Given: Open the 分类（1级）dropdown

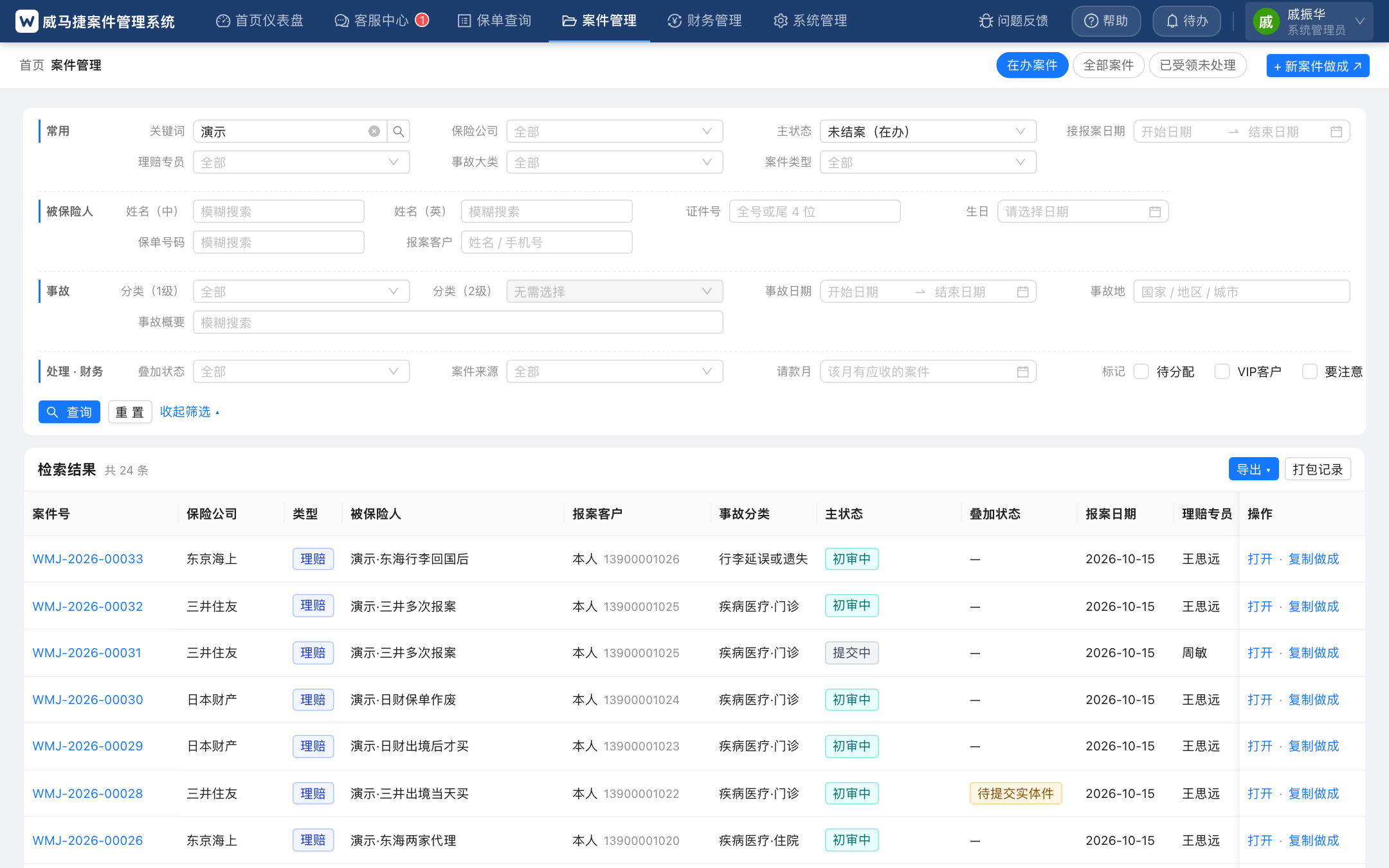Looking at the screenshot, I should (301, 292).
